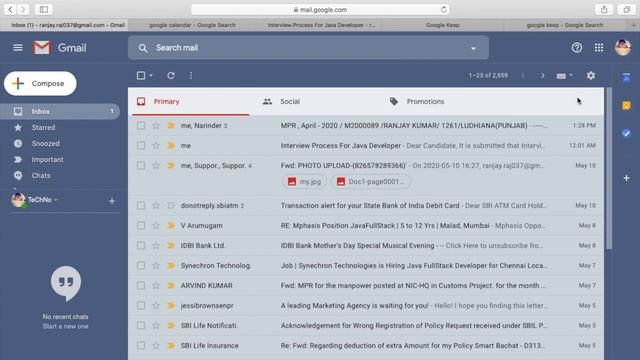Start a new chat plus icon
Screen dimensions: 640x360
tap(111, 201)
